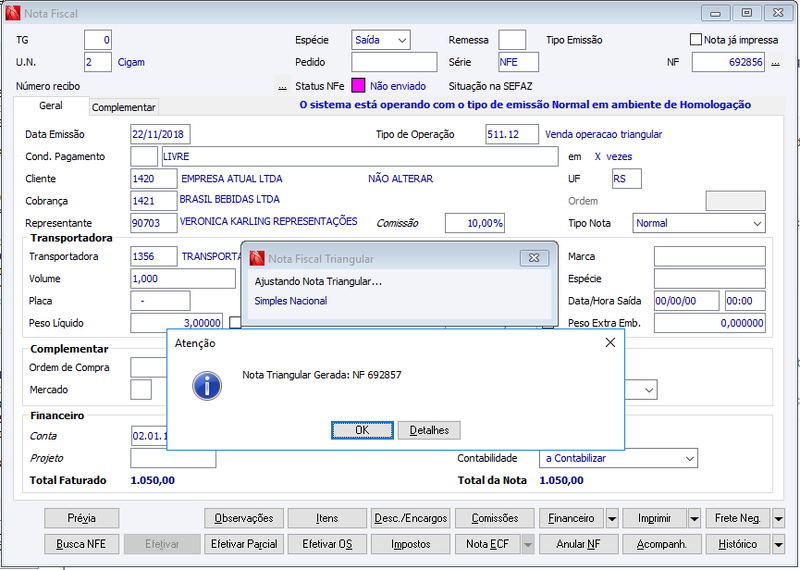Click the Cobrança code field 1421
800x570 pixels.
click(154, 201)
